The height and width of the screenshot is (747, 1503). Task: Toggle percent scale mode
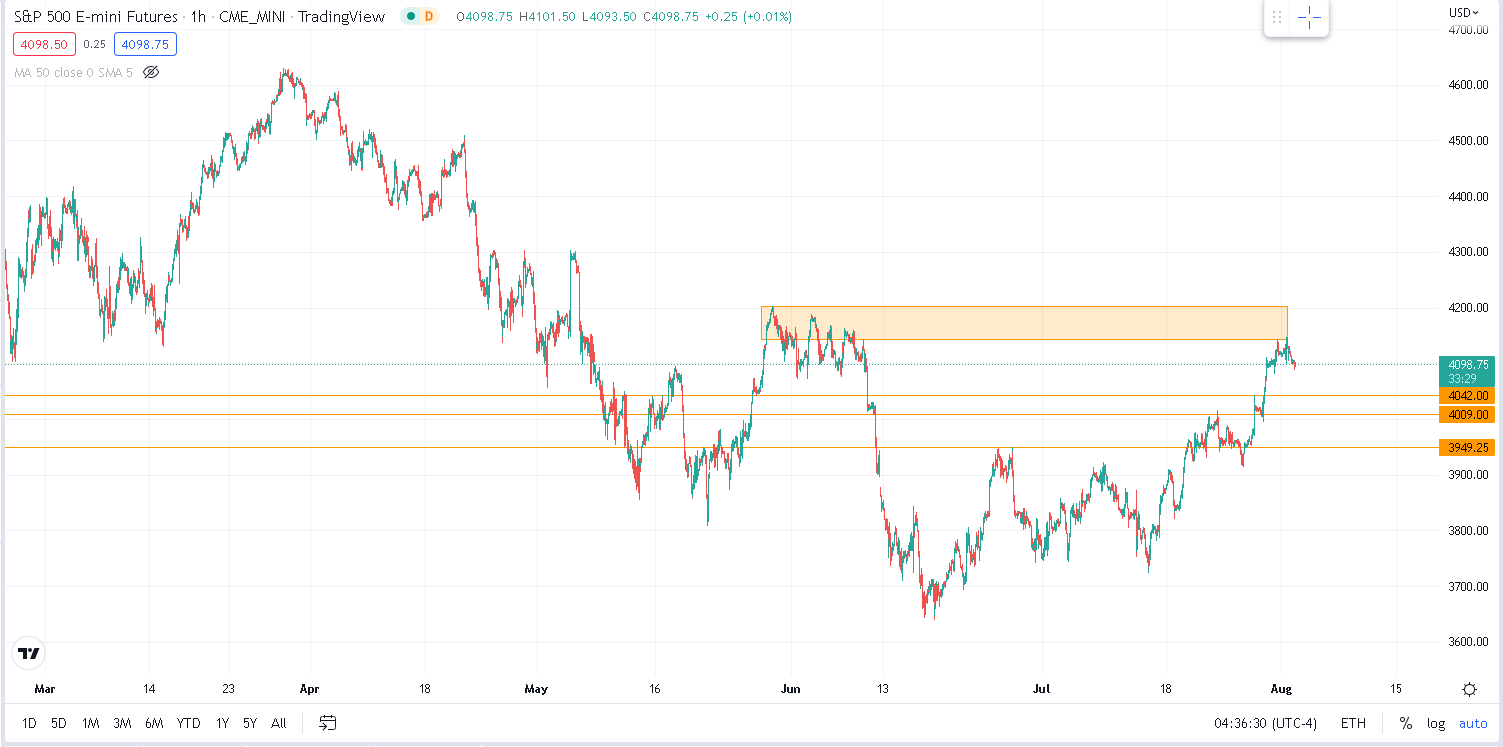(x=1406, y=723)
